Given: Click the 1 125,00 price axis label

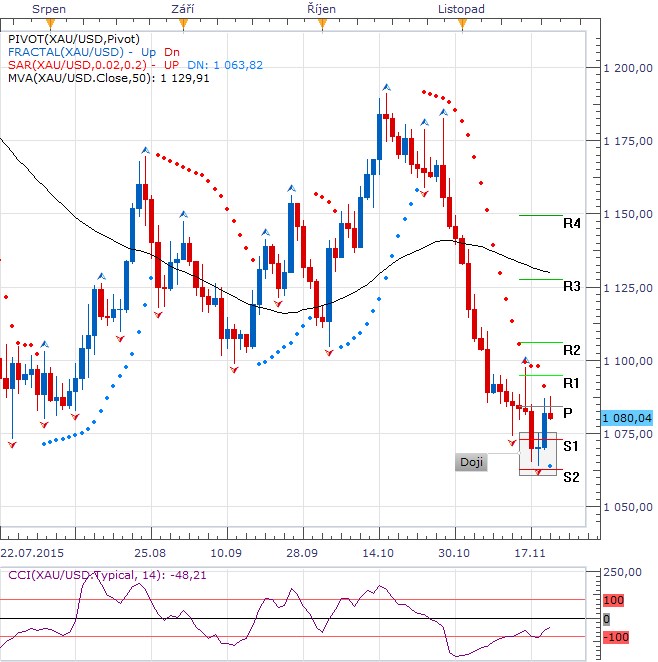Looking at the screenshot, I should 628,288.
